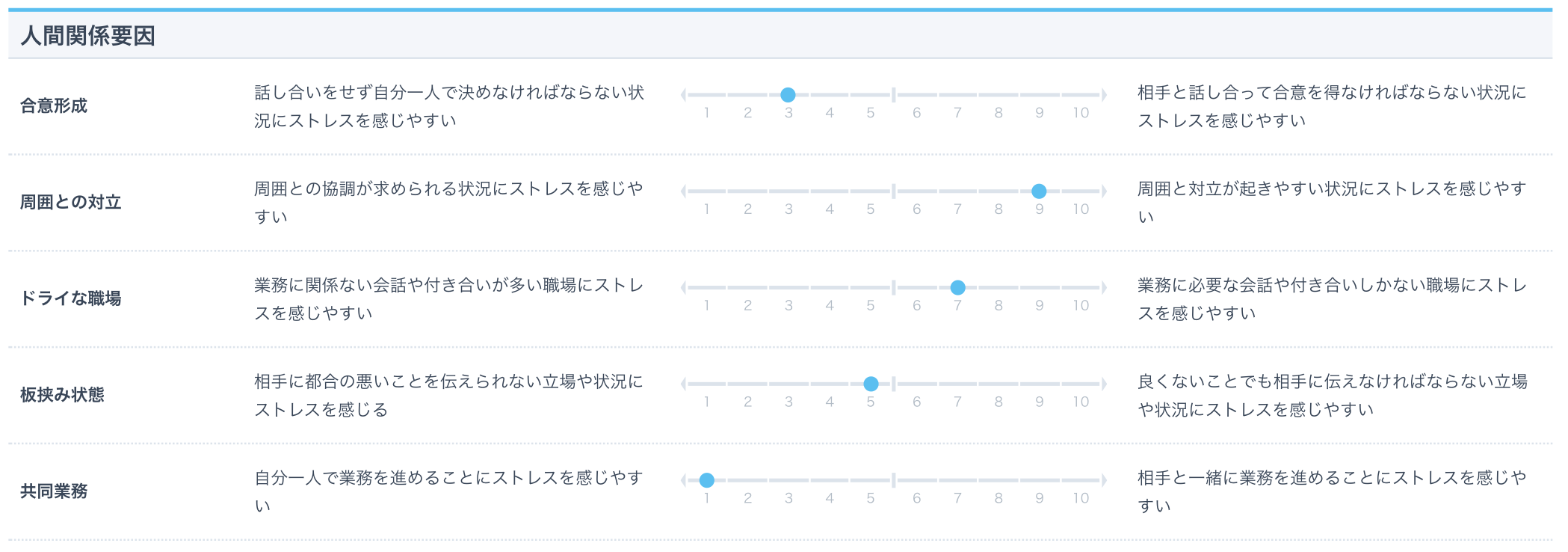Click the 周囲との対立 row label
This screenshot has height=552, width=1568.
[70, 203]
